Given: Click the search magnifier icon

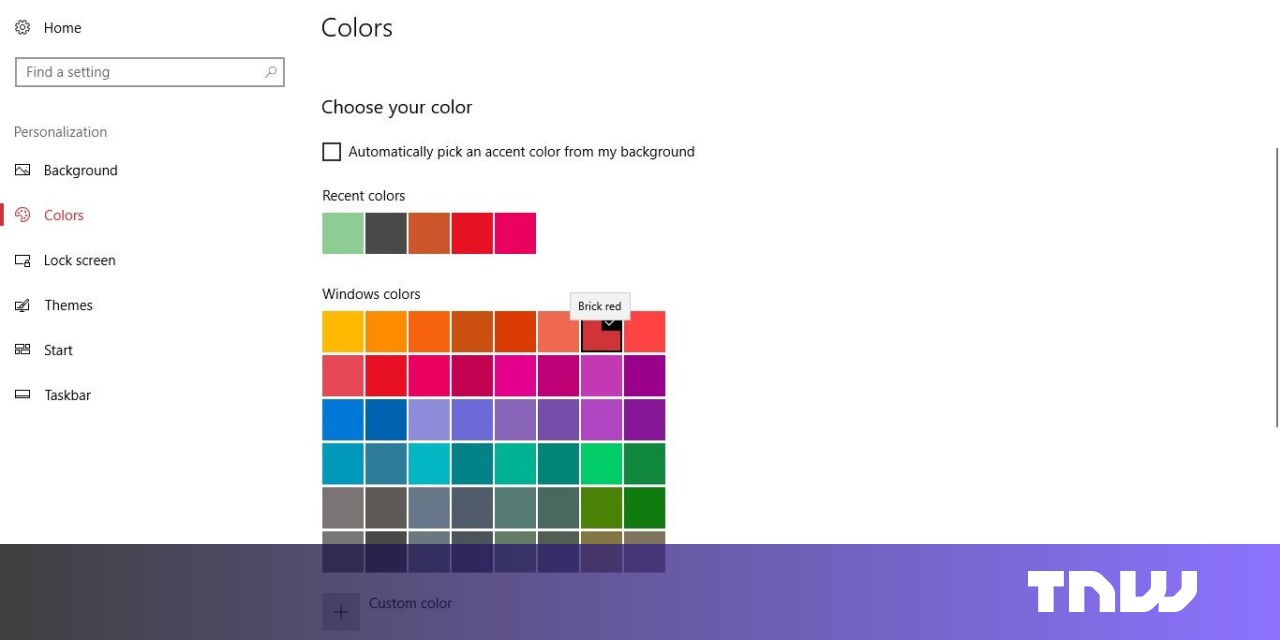Looking at the screenshot, I should click(x=271, y=72).
